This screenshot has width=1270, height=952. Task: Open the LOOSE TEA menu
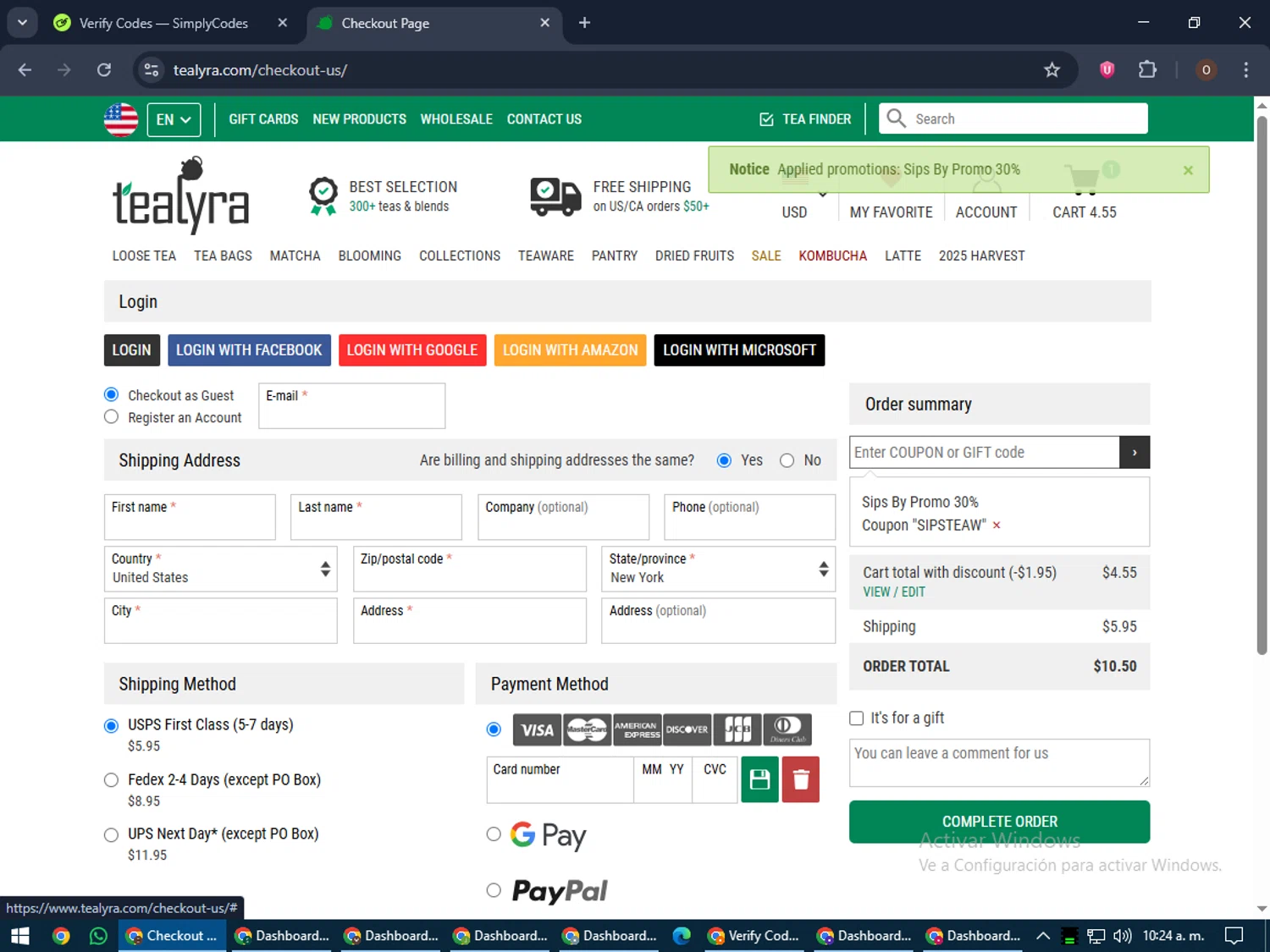[x=144, y=256]
